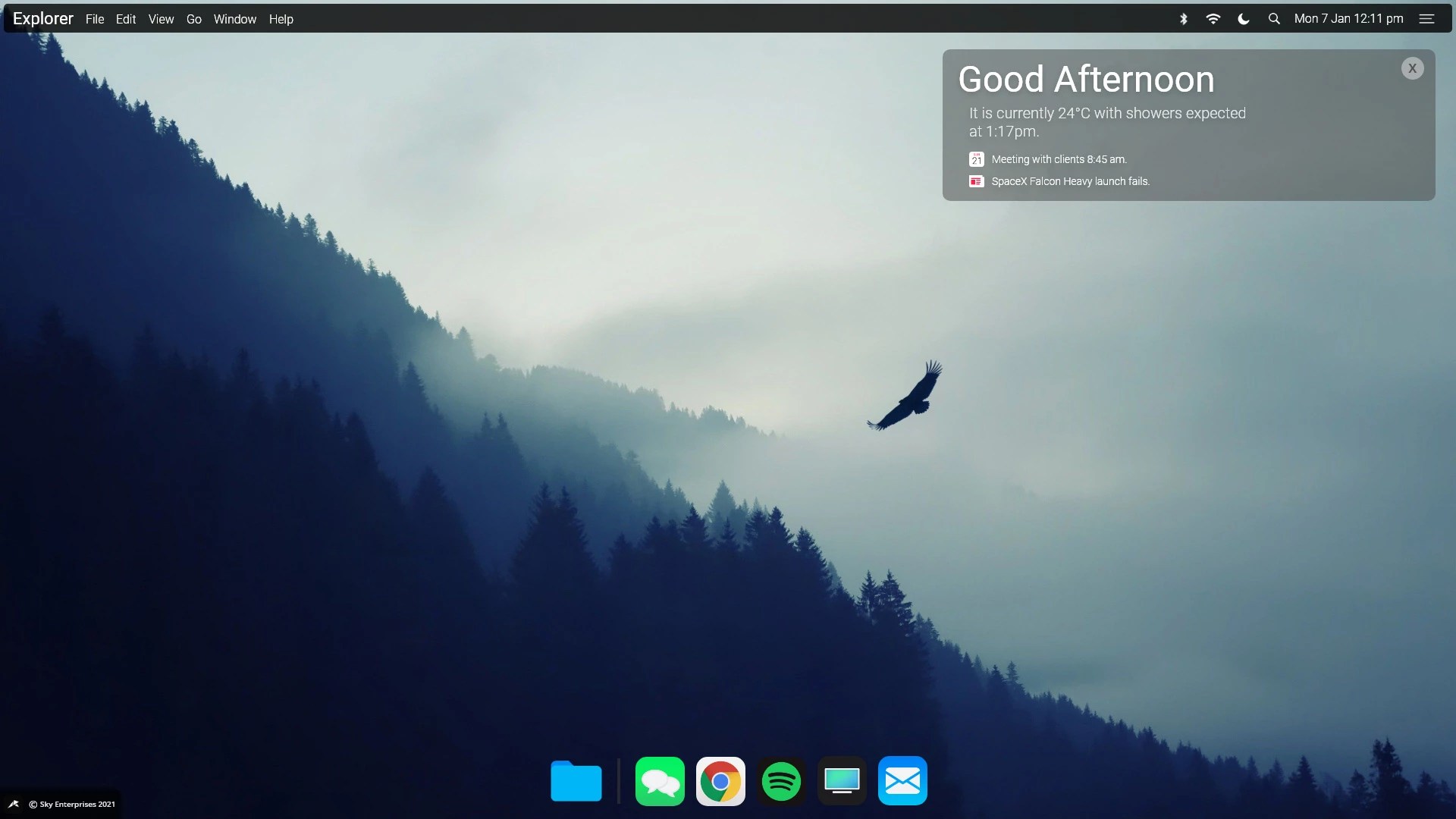Open Google Chrome from the dock
Image resolution: width=1456 pixels, height=819 pixels.
[720, 781]
